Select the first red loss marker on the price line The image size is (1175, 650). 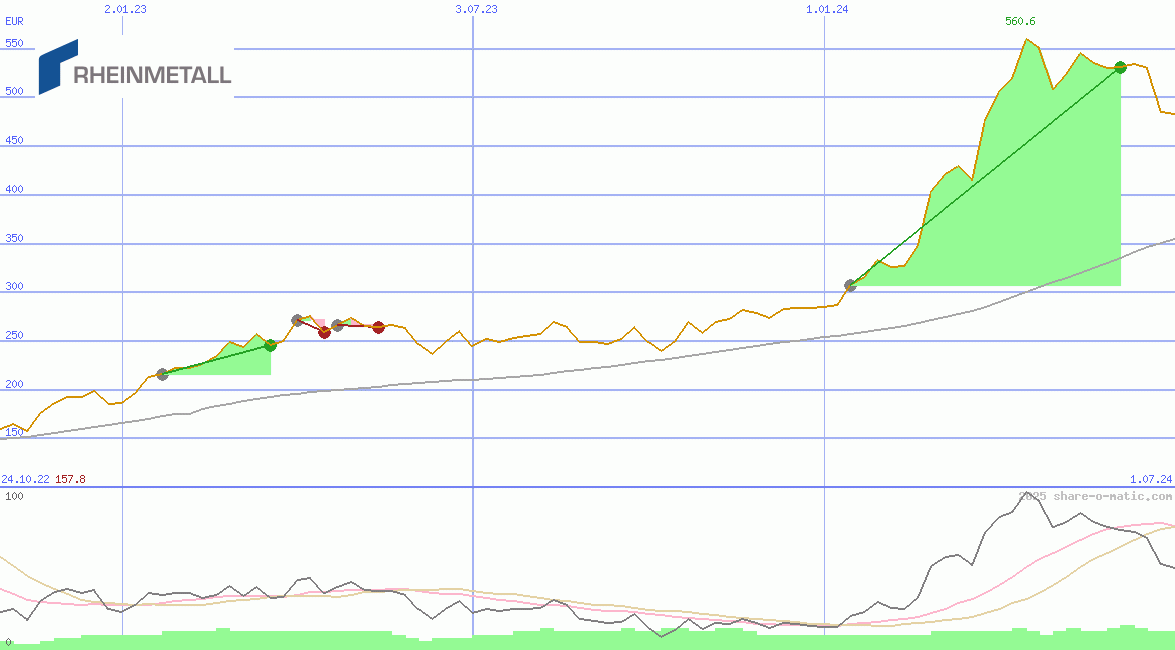324,332
